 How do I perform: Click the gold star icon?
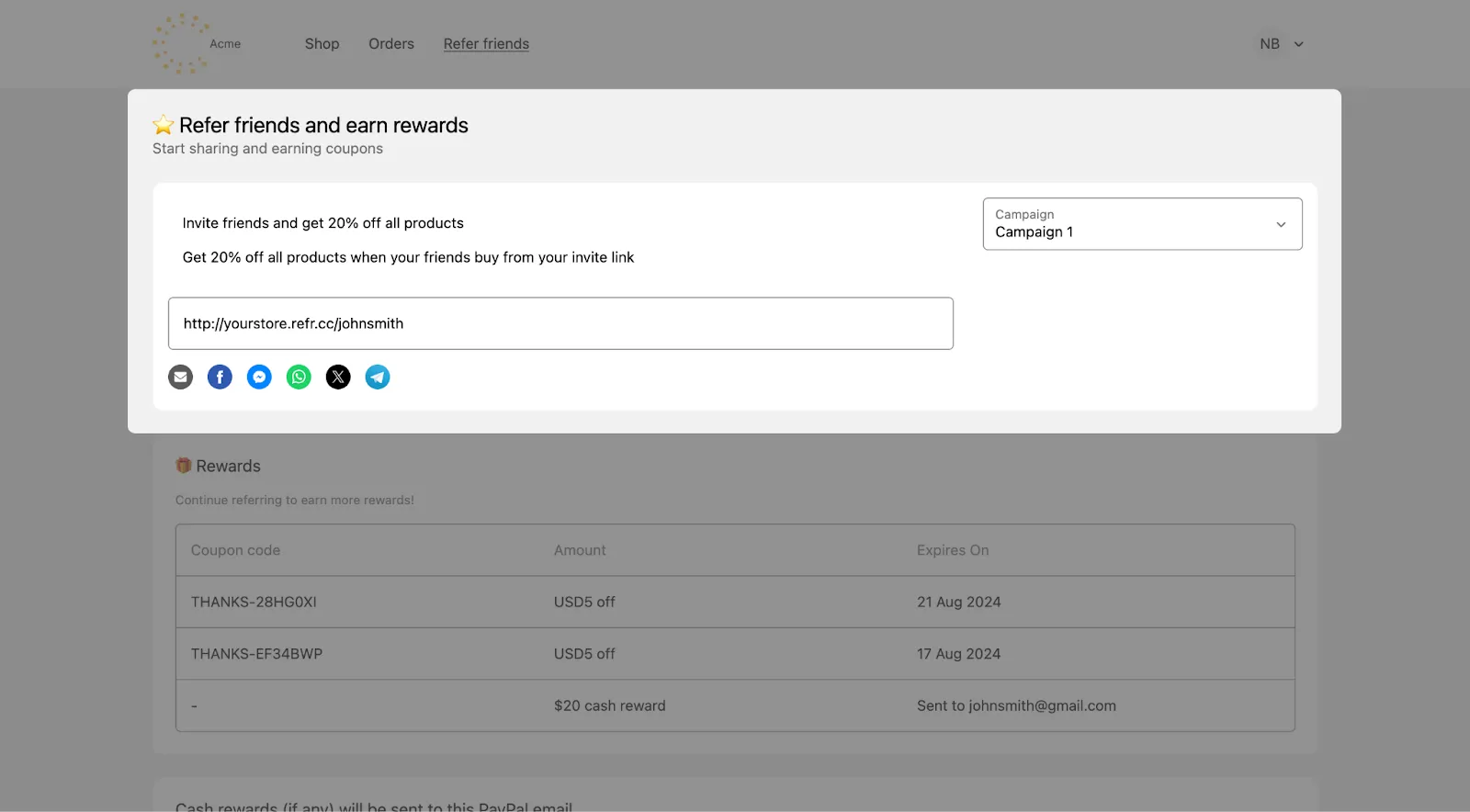click(164, 125)
